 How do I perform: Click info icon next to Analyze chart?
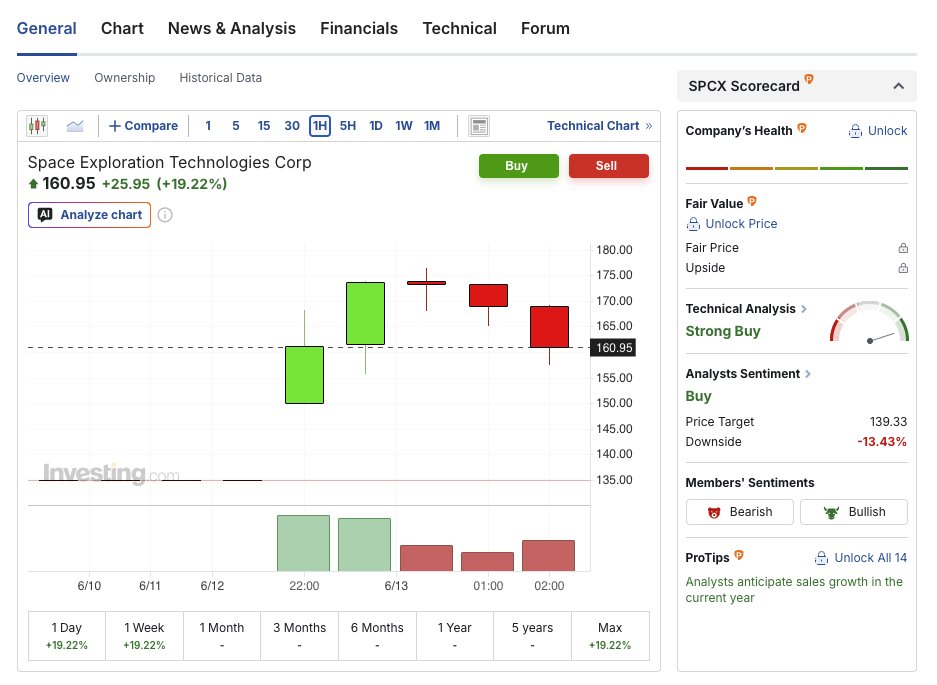point(165,215)
